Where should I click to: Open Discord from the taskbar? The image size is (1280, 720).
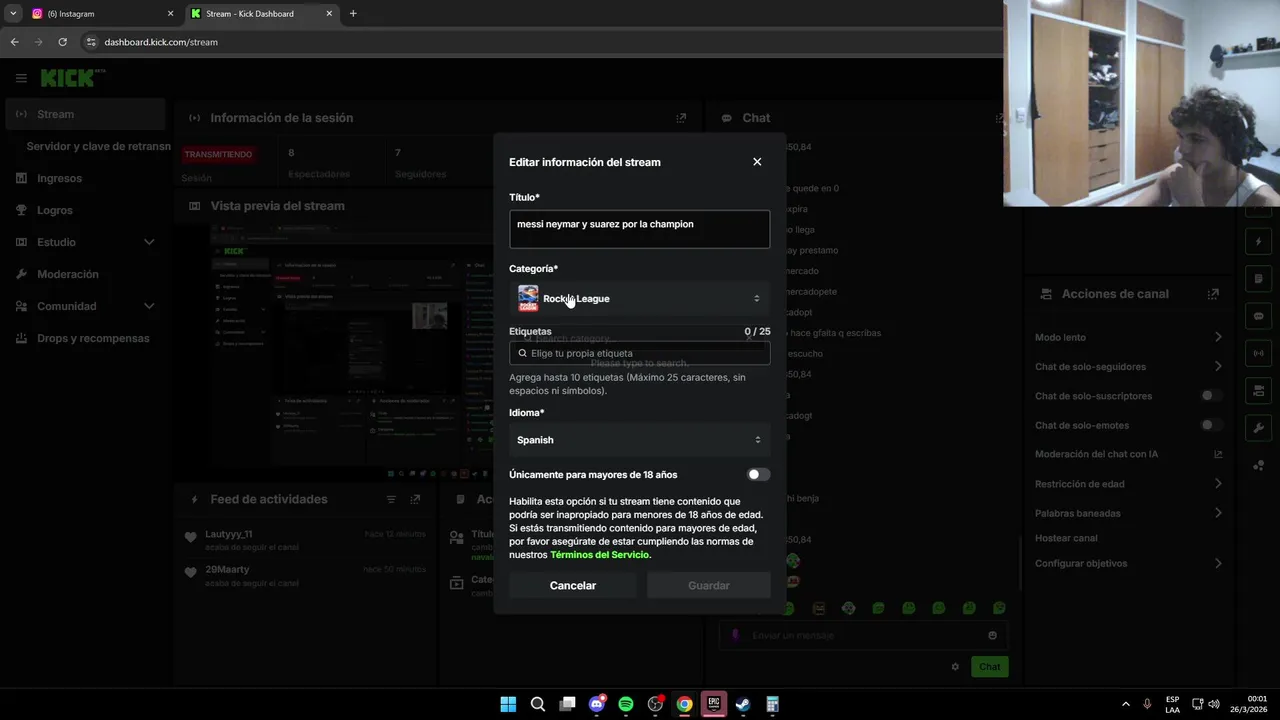pos(597,704)
